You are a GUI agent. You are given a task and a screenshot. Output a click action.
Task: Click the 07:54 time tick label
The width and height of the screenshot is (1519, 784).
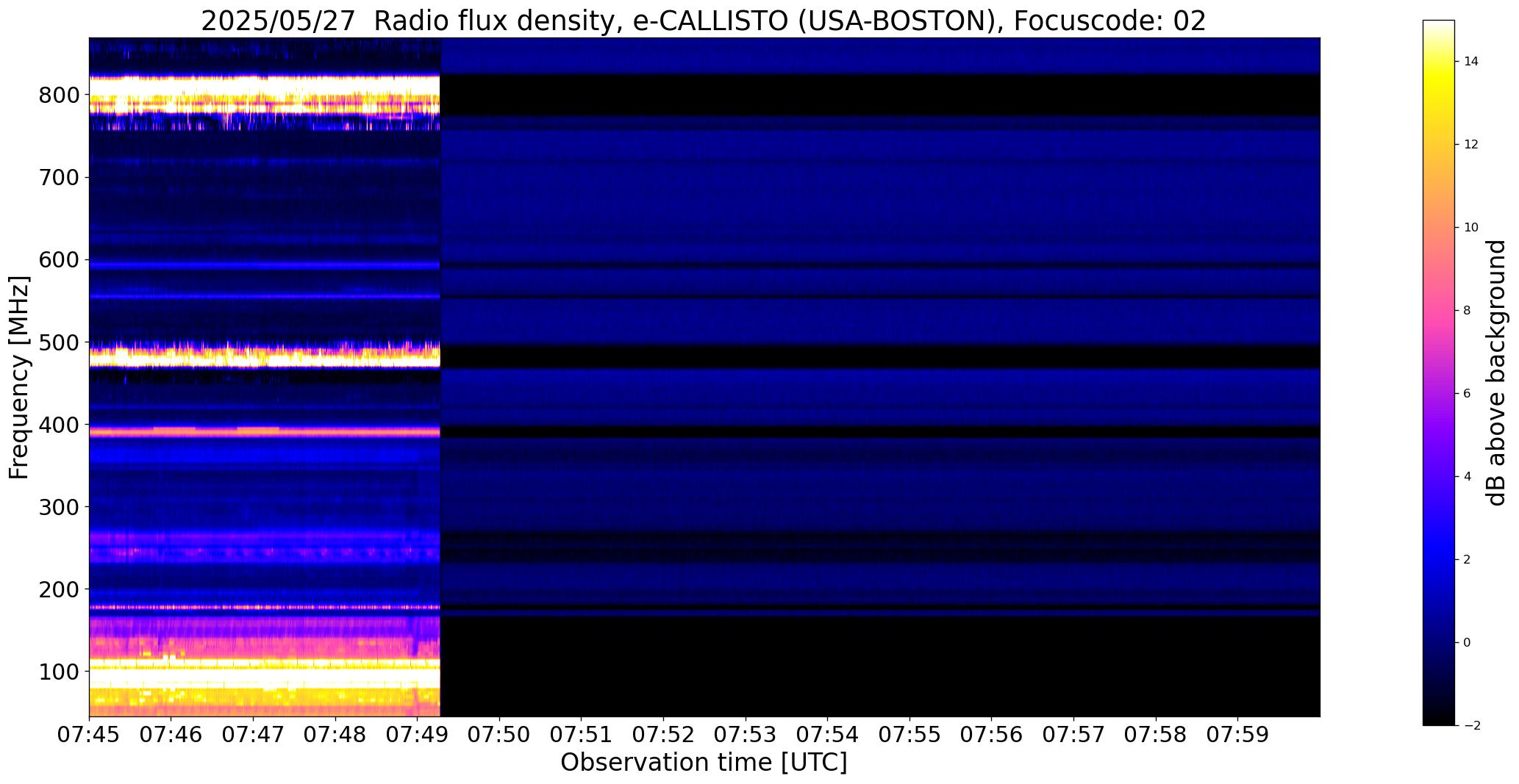tap(828, 735)
